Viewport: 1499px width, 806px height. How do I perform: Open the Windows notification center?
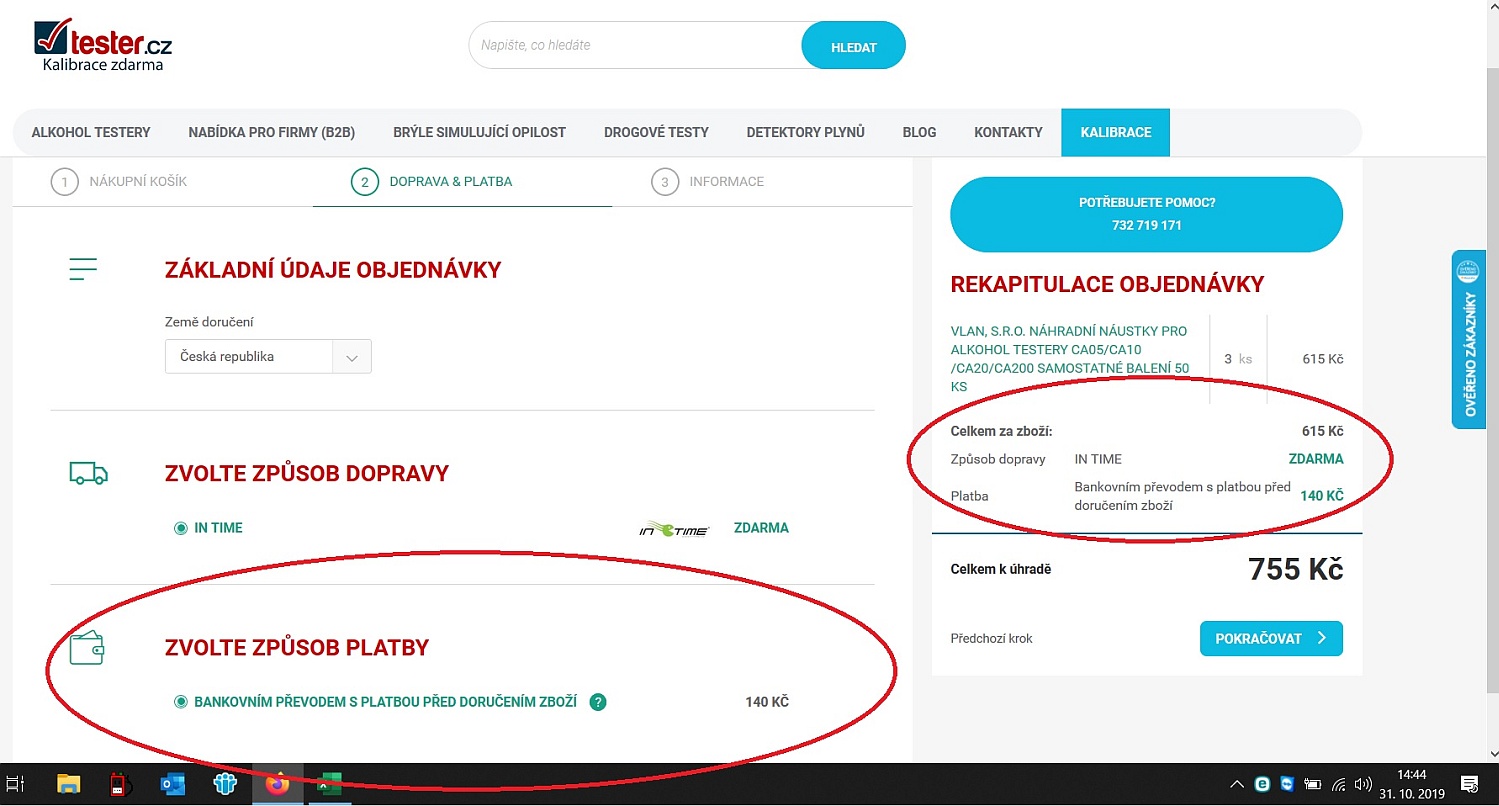coord(1469,784)
